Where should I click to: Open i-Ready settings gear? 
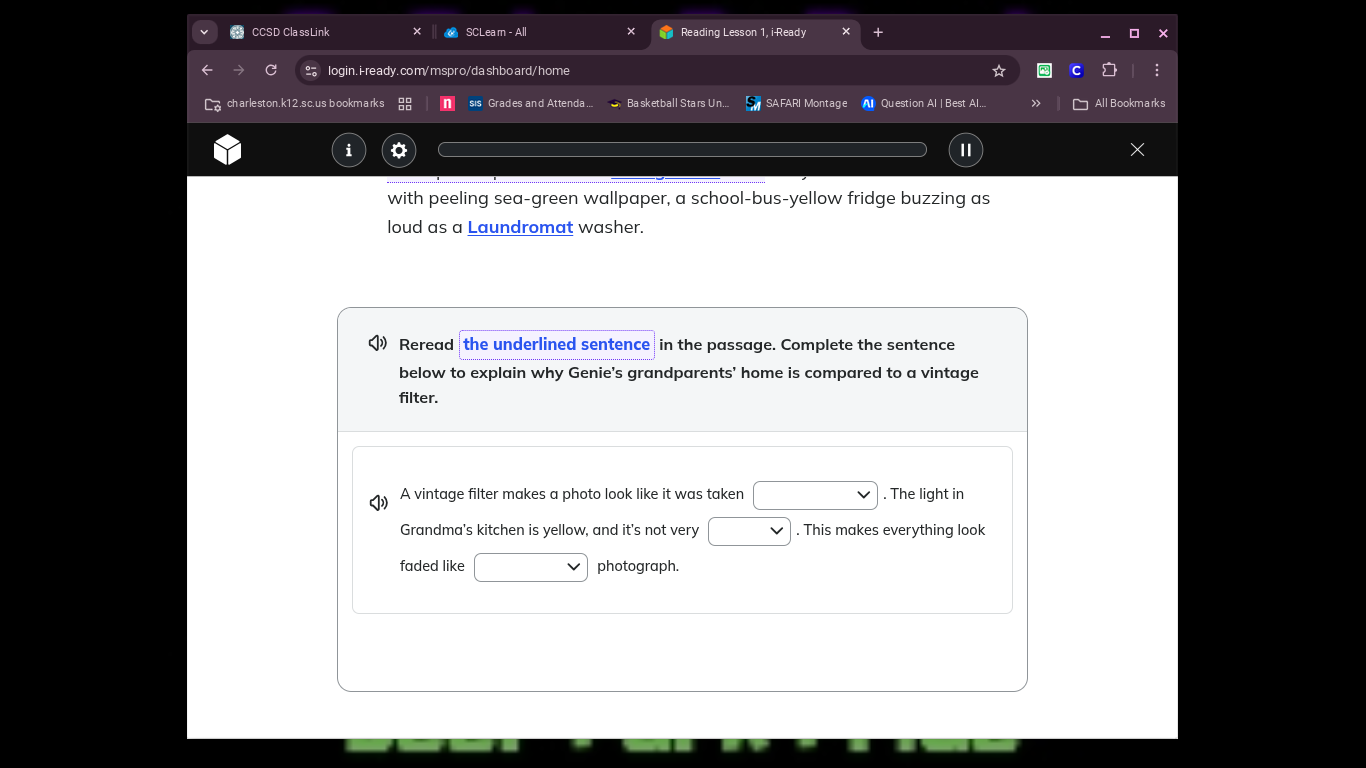point(399,150)
